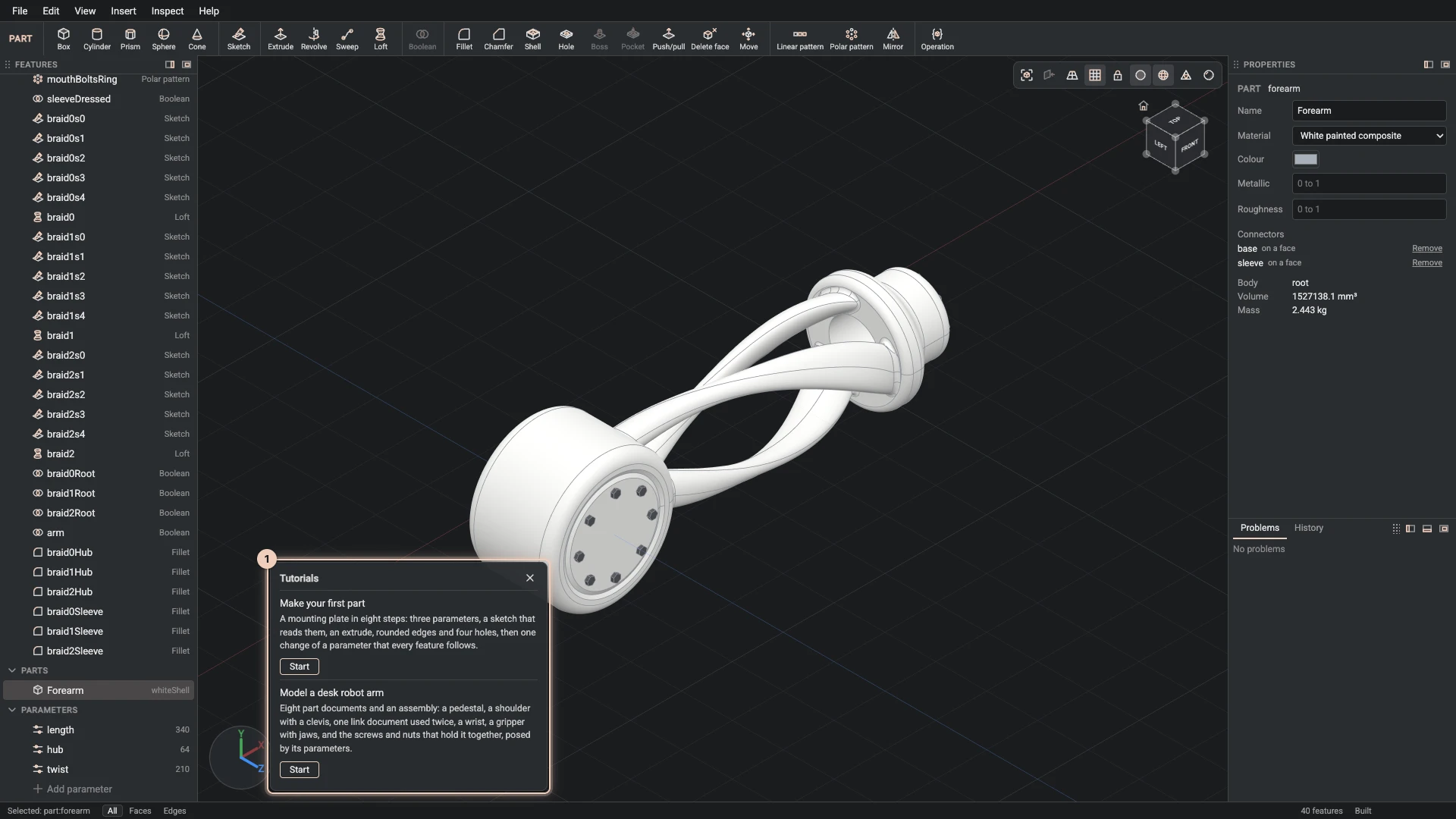The width and height of the screenshot is (1456, 819).
Task: Close the Tutorials popup
Action: (x=529, y=578)
